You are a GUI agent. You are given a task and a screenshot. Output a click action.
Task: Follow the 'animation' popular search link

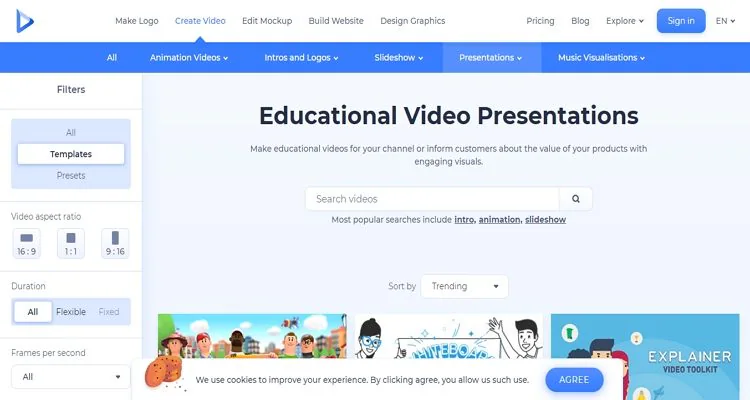coord(500,220)
